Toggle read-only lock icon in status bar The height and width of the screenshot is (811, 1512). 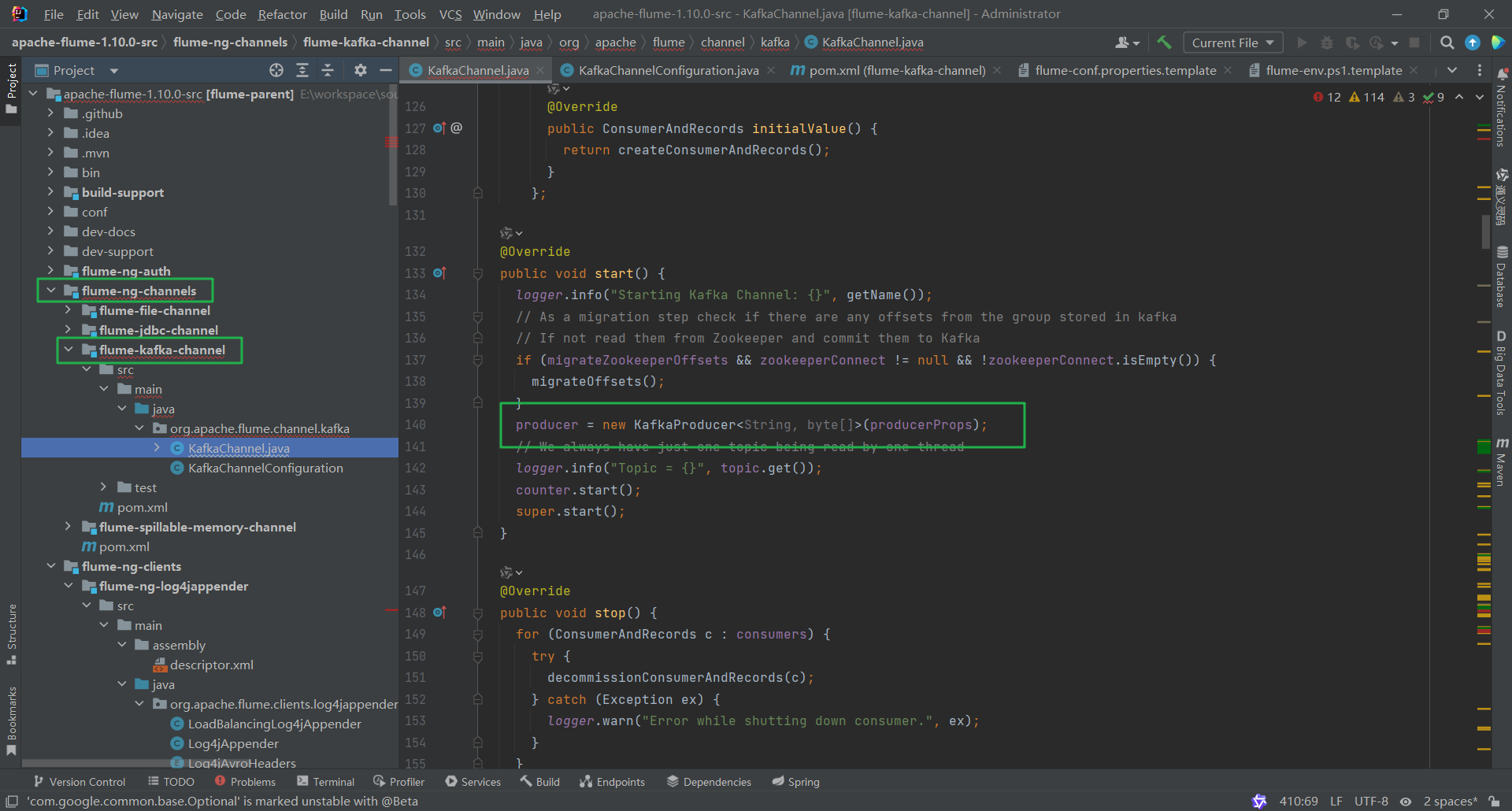[1494, 801]
